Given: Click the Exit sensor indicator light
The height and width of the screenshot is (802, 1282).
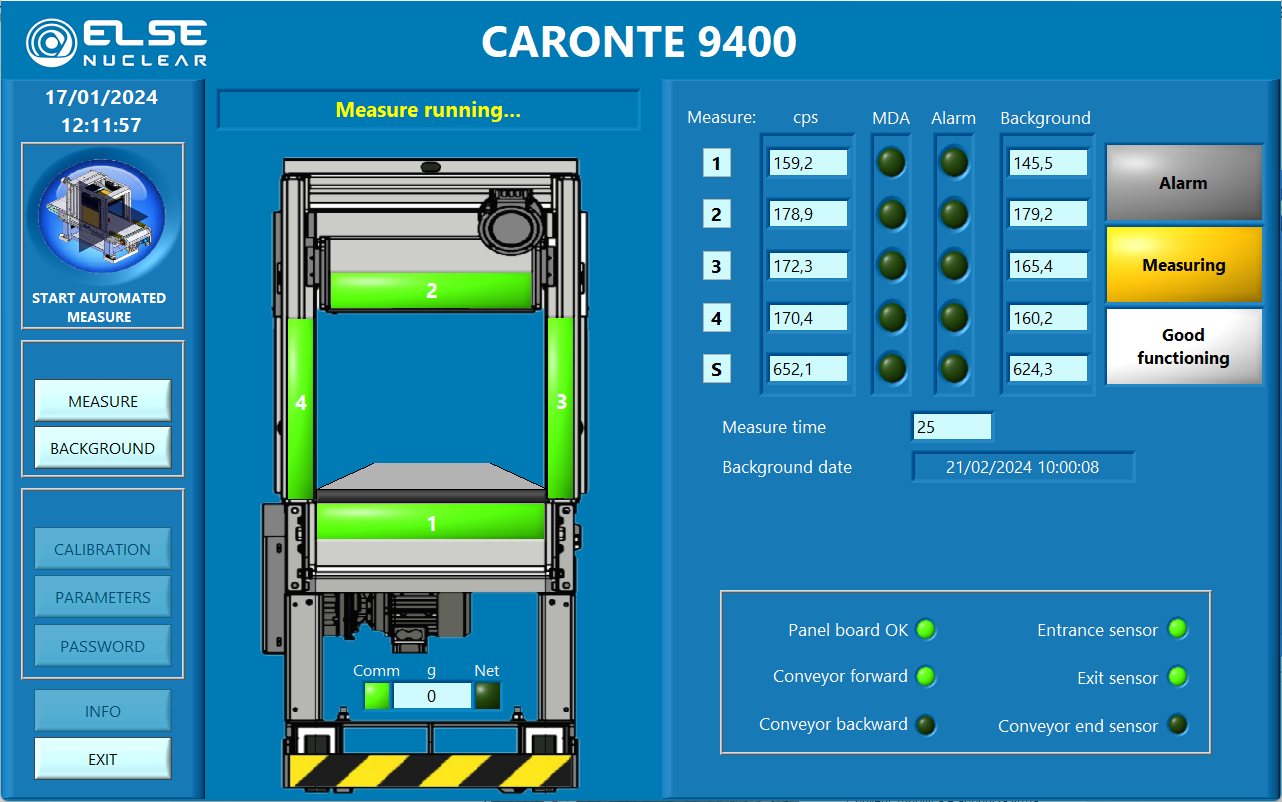Looking at the screenshot, I should pos(1178,677).
